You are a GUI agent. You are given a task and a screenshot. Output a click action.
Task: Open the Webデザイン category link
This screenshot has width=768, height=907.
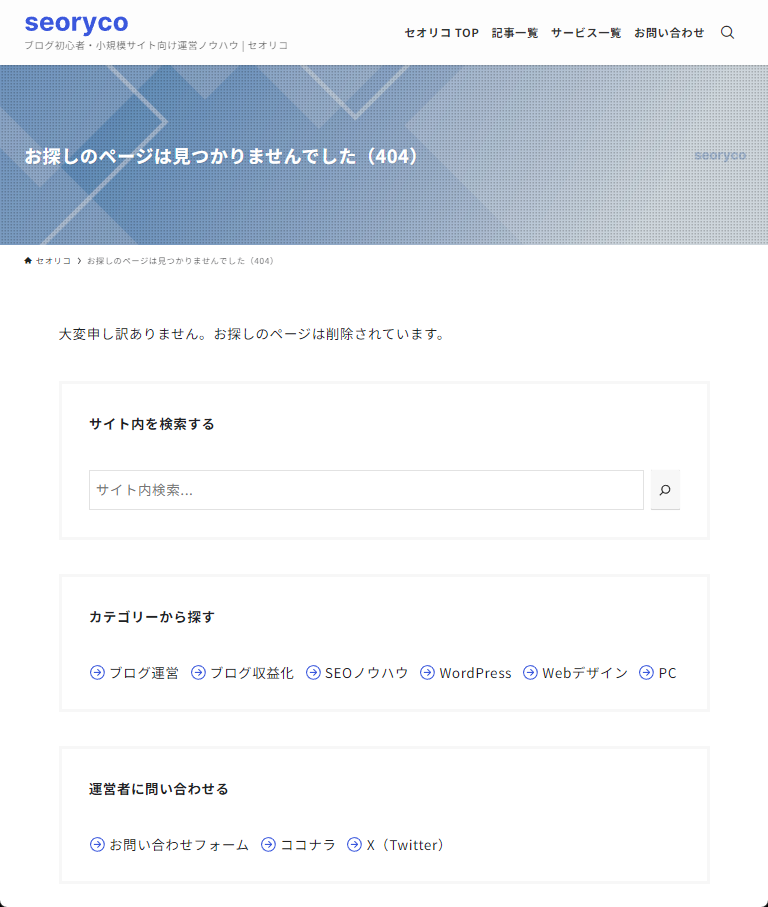coord(585,673)
